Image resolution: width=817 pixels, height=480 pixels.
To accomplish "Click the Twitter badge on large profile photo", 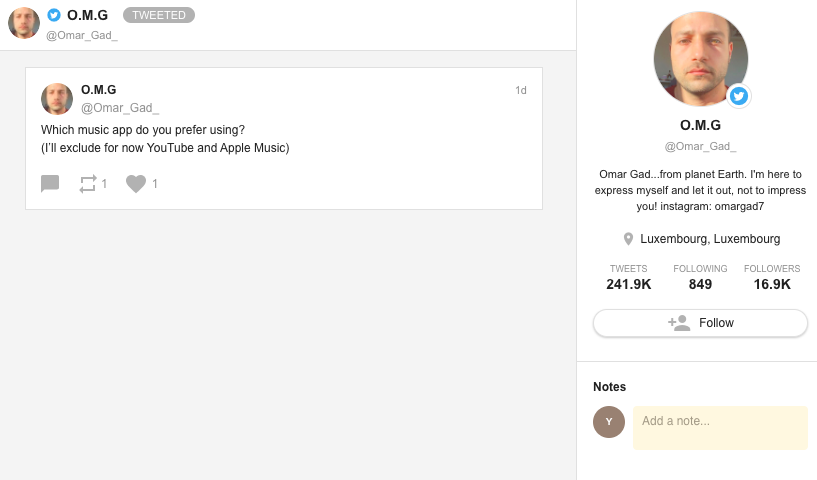I will [739, 96].
